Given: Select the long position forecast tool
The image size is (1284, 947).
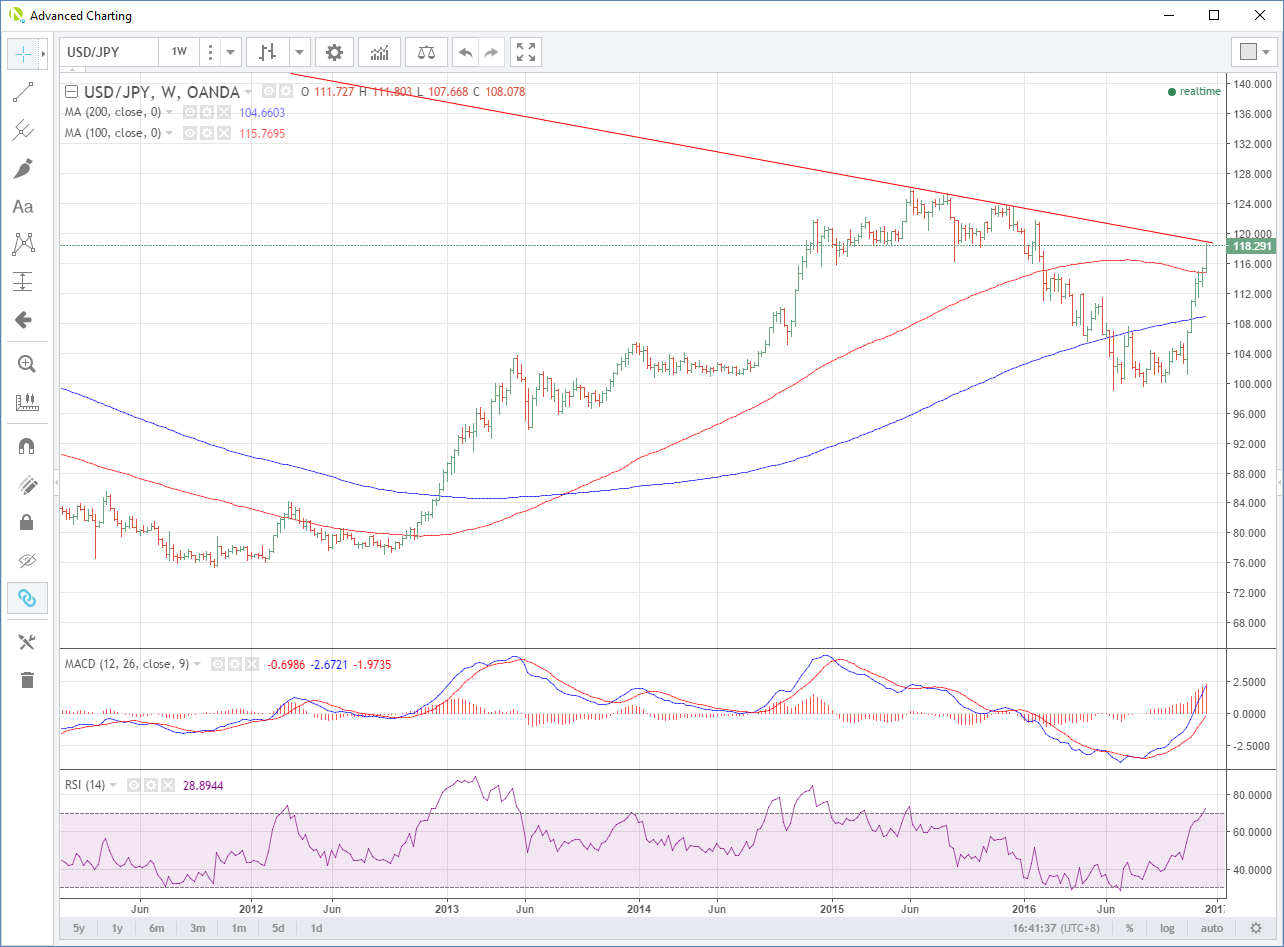Looking at the screenshot, I should (x=23, y=281).
